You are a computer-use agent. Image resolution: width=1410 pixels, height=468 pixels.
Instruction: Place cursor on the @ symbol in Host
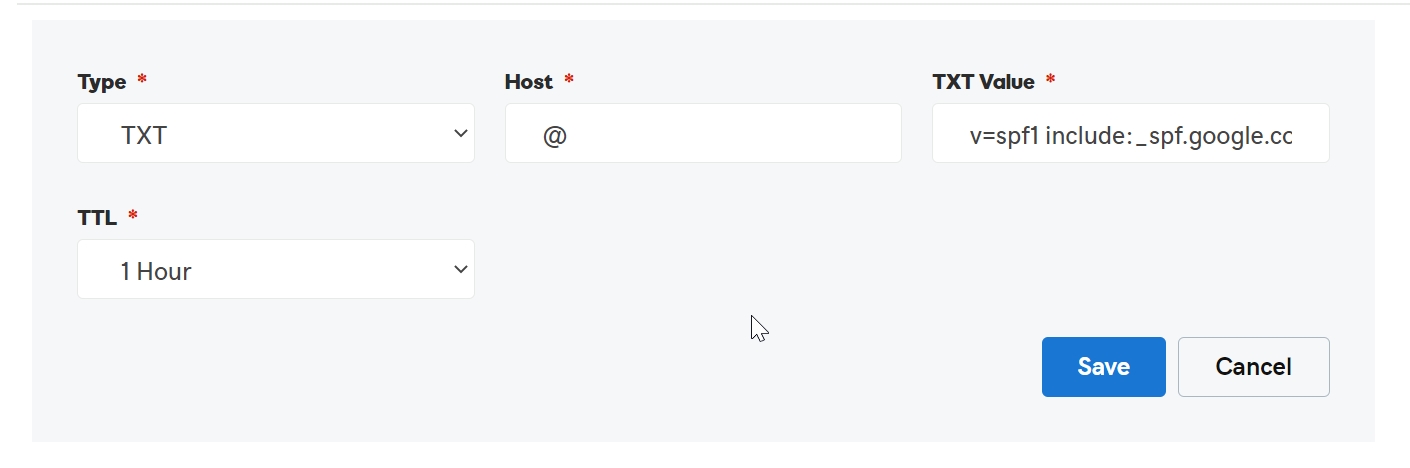point(555,135)
